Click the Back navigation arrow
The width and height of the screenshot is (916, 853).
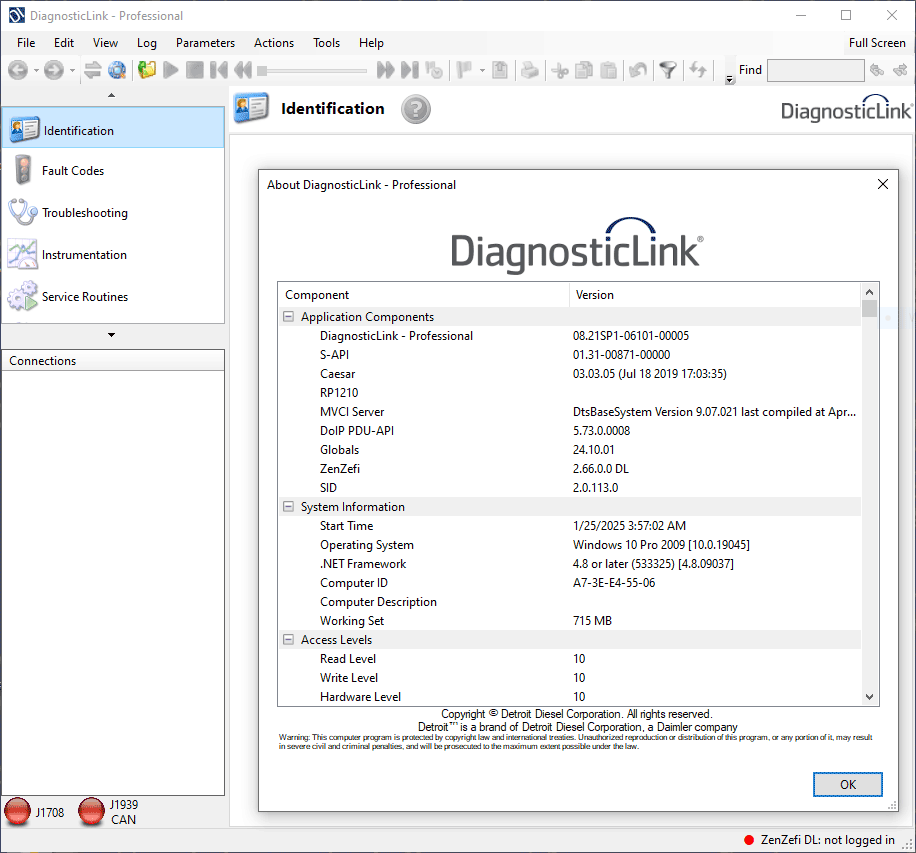point(18,70)
